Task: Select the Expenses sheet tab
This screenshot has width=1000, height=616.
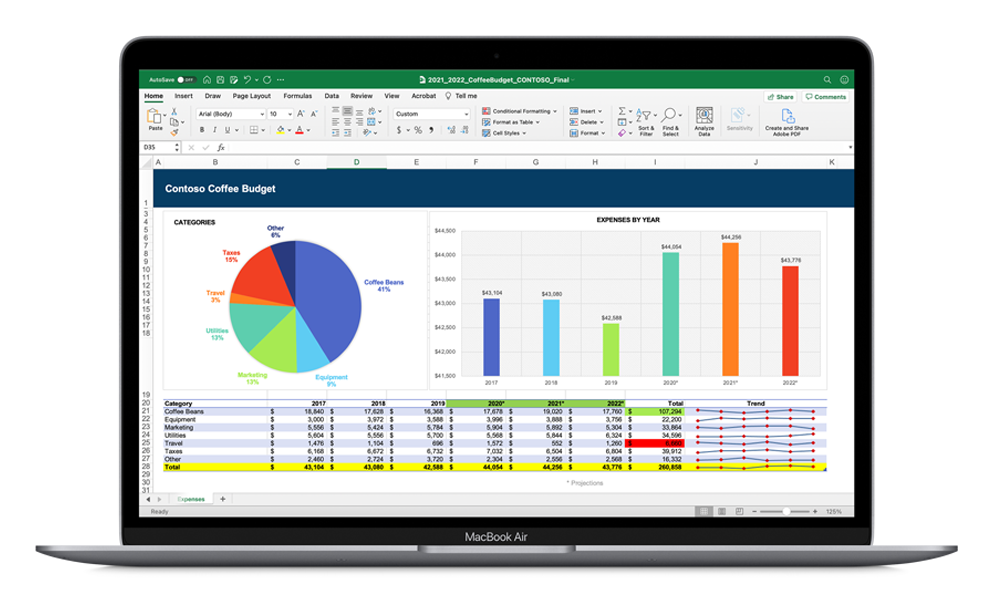Action: 191,499
